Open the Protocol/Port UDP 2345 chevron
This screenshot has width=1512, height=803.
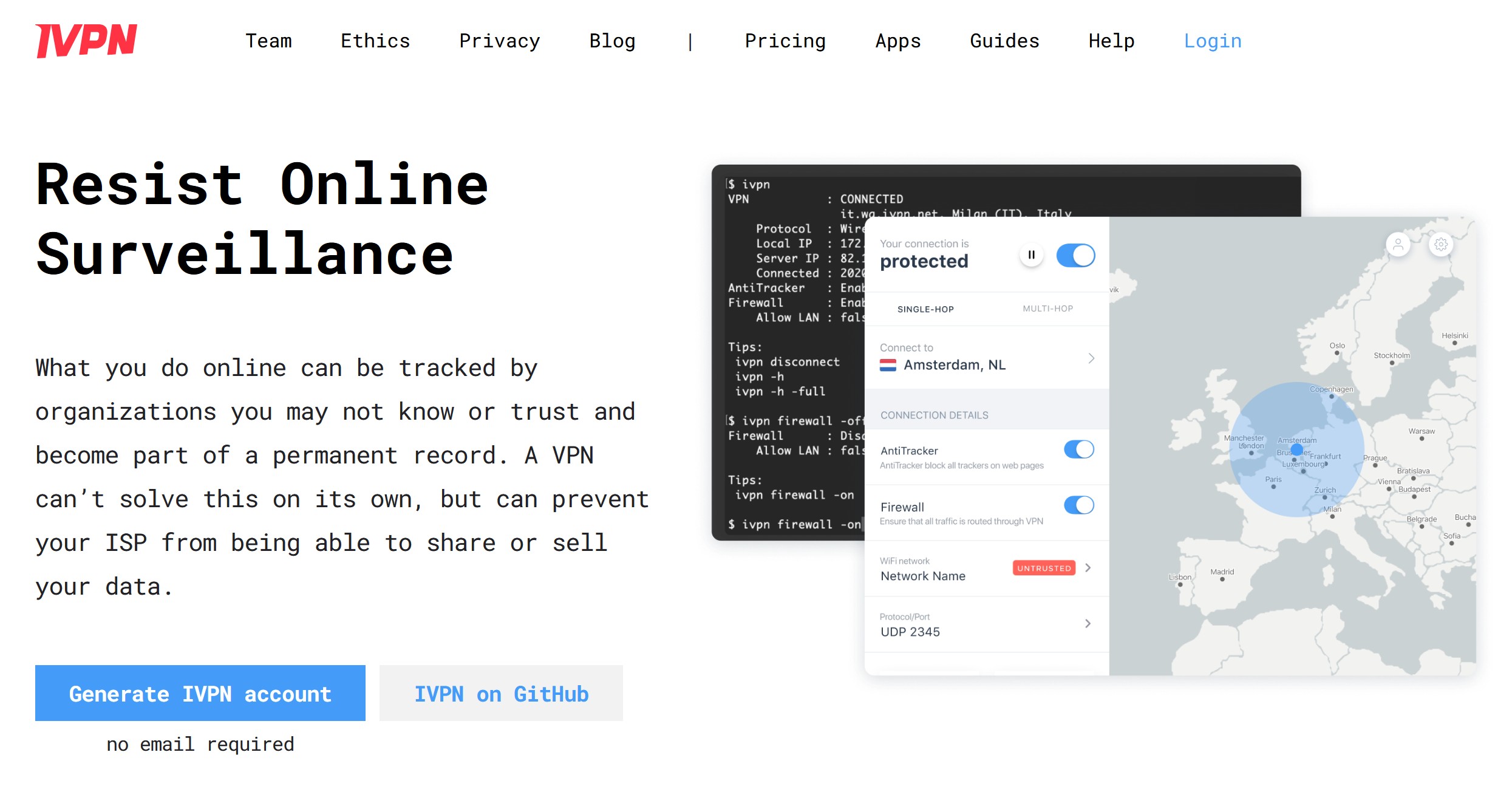[1088, 623]
